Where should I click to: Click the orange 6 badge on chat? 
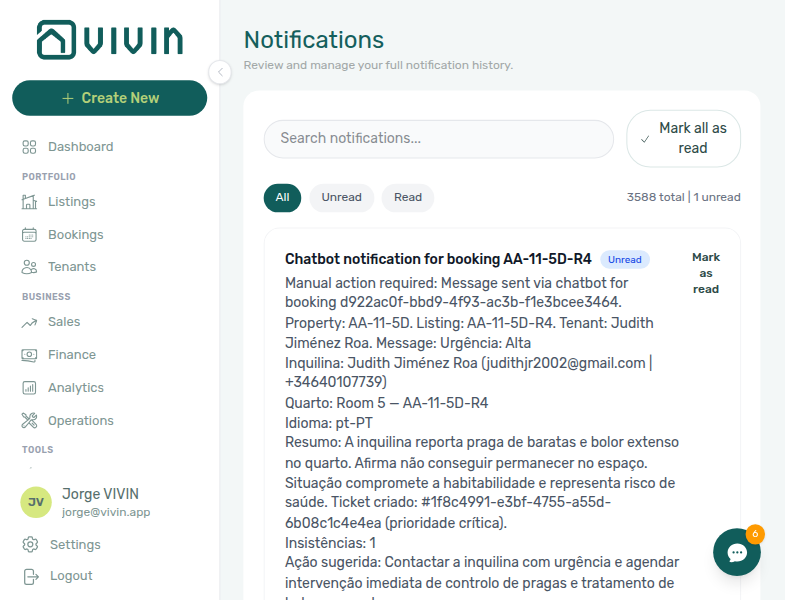755,534
